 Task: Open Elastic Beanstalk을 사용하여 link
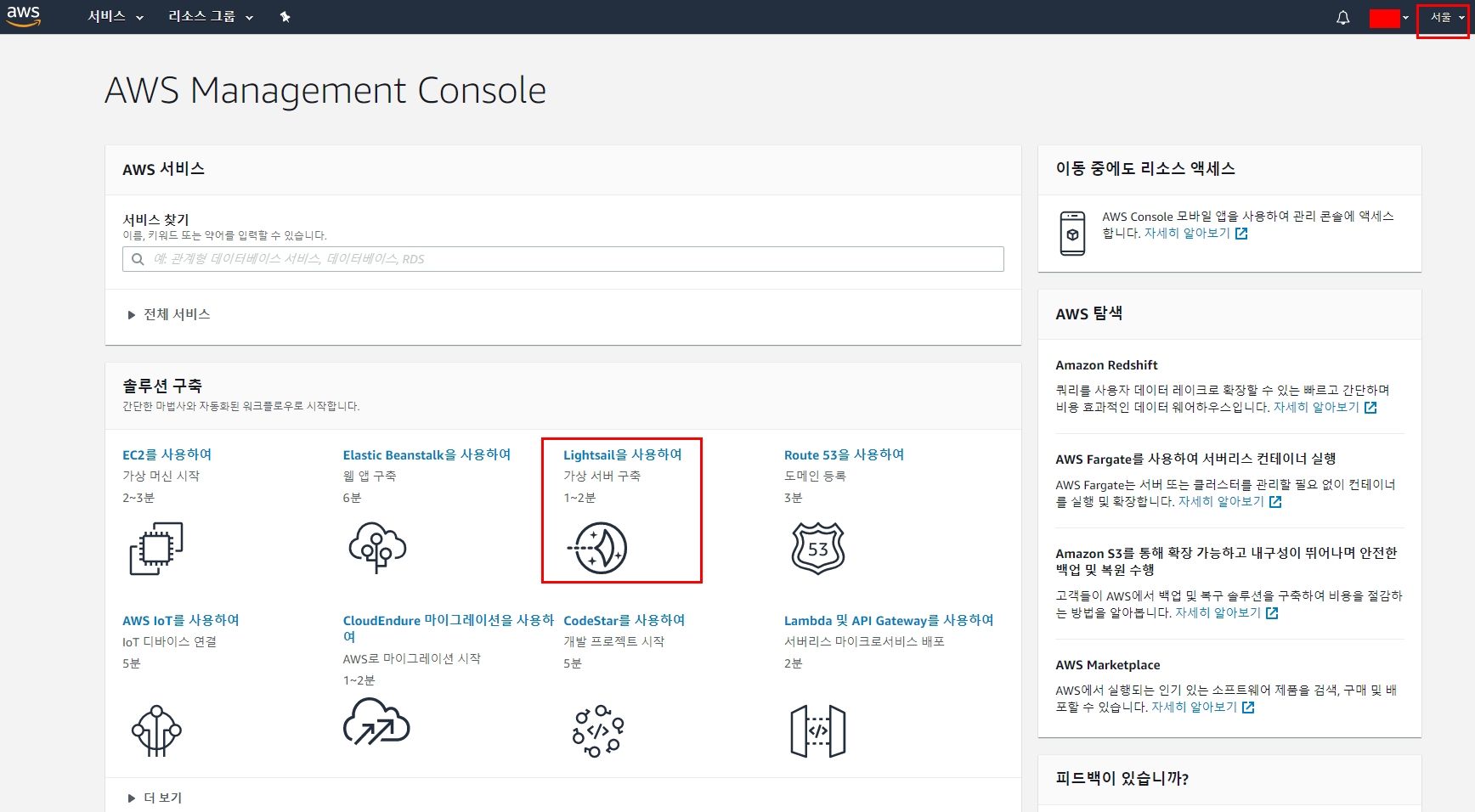coord(427,454)
